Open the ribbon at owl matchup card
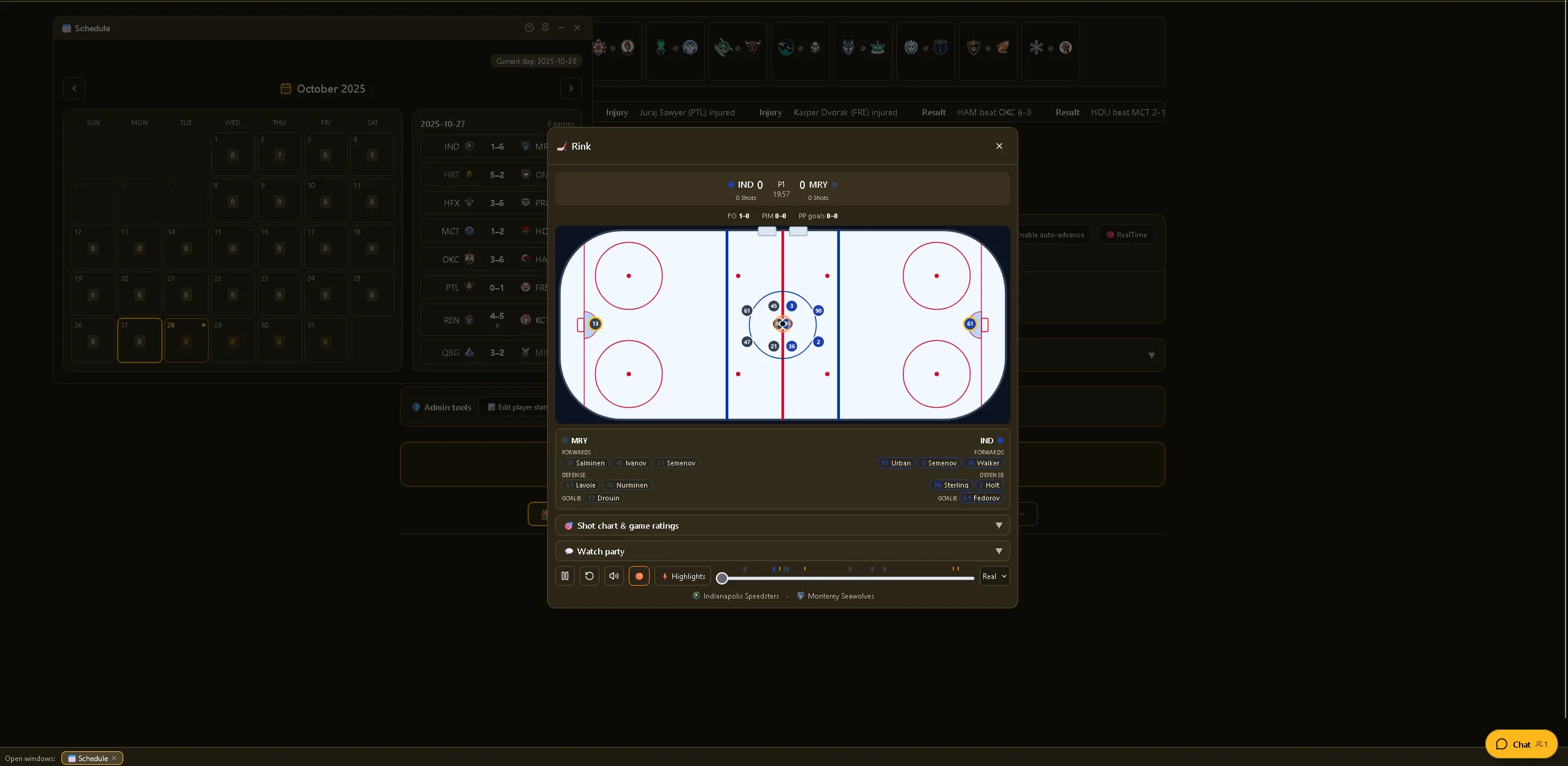The image size is (1568, 766). [675, 51]
